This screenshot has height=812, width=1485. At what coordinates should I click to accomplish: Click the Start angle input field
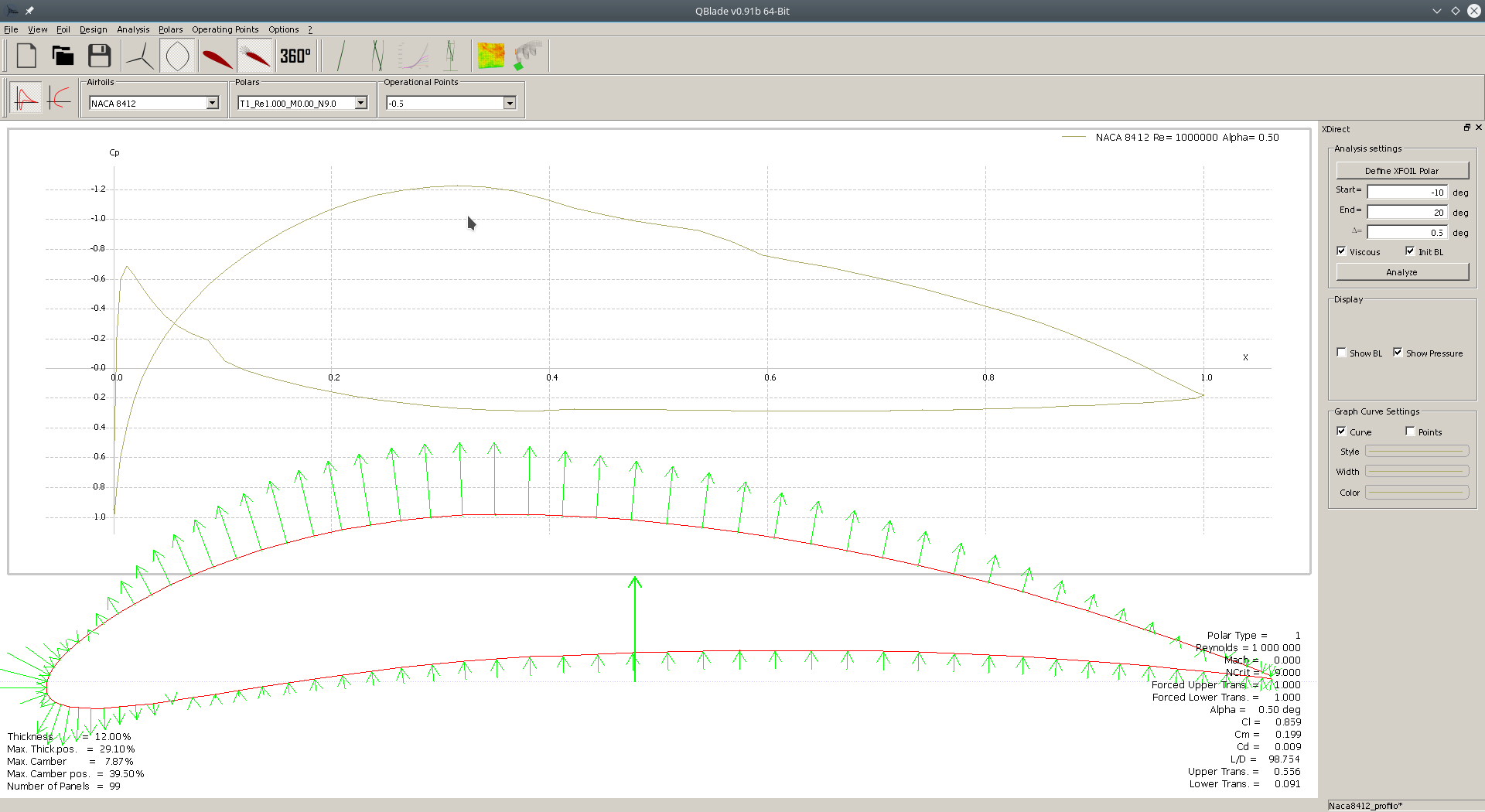(1407, 192)
